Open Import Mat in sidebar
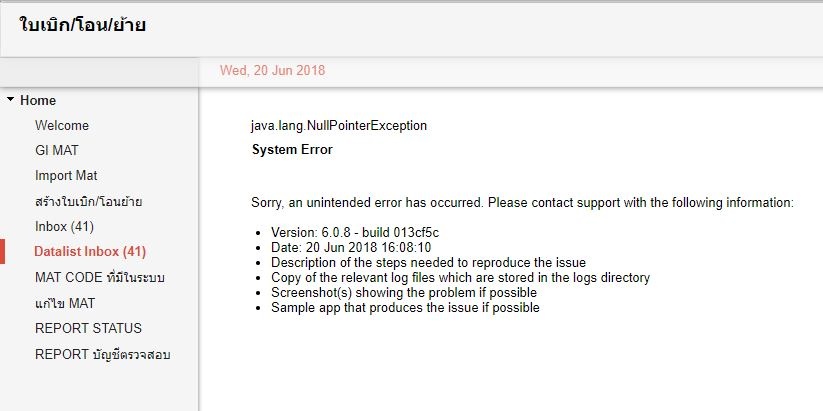The height and width of the screenshot is (411, 823). coord(67,176)
